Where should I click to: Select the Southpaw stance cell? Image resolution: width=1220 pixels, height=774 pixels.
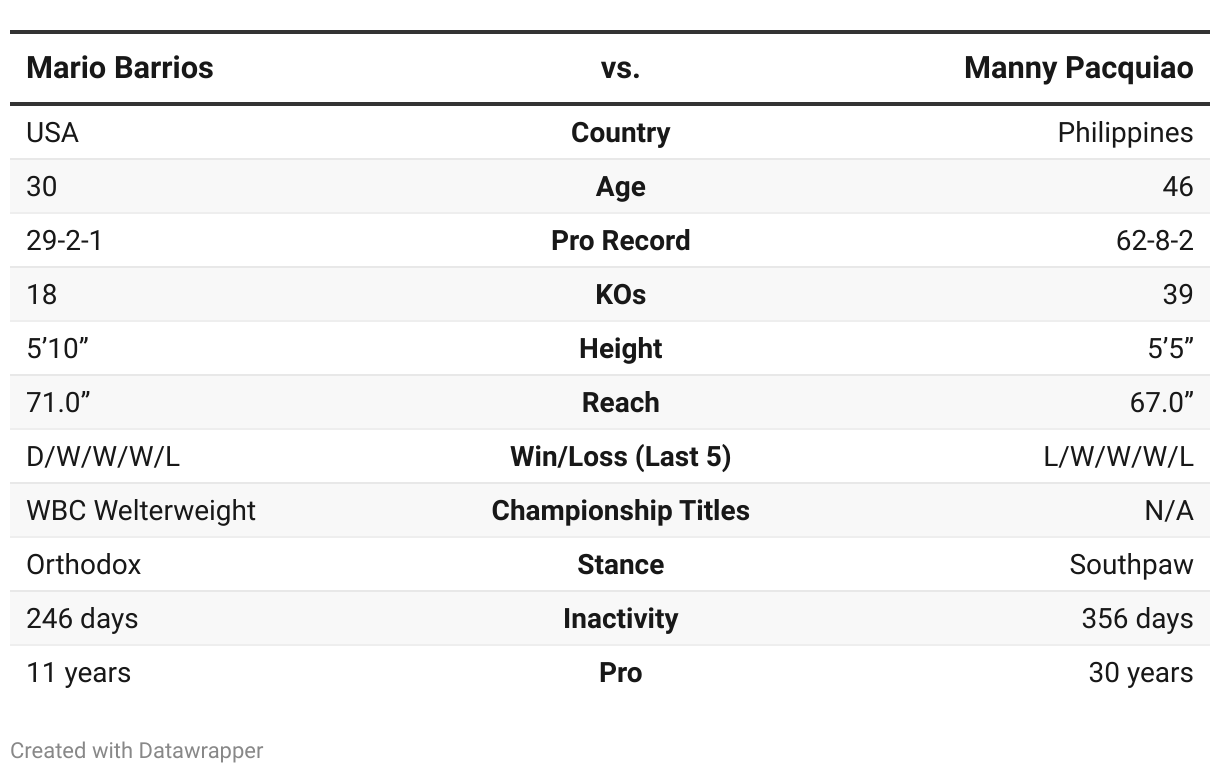tap(1131, 565)
